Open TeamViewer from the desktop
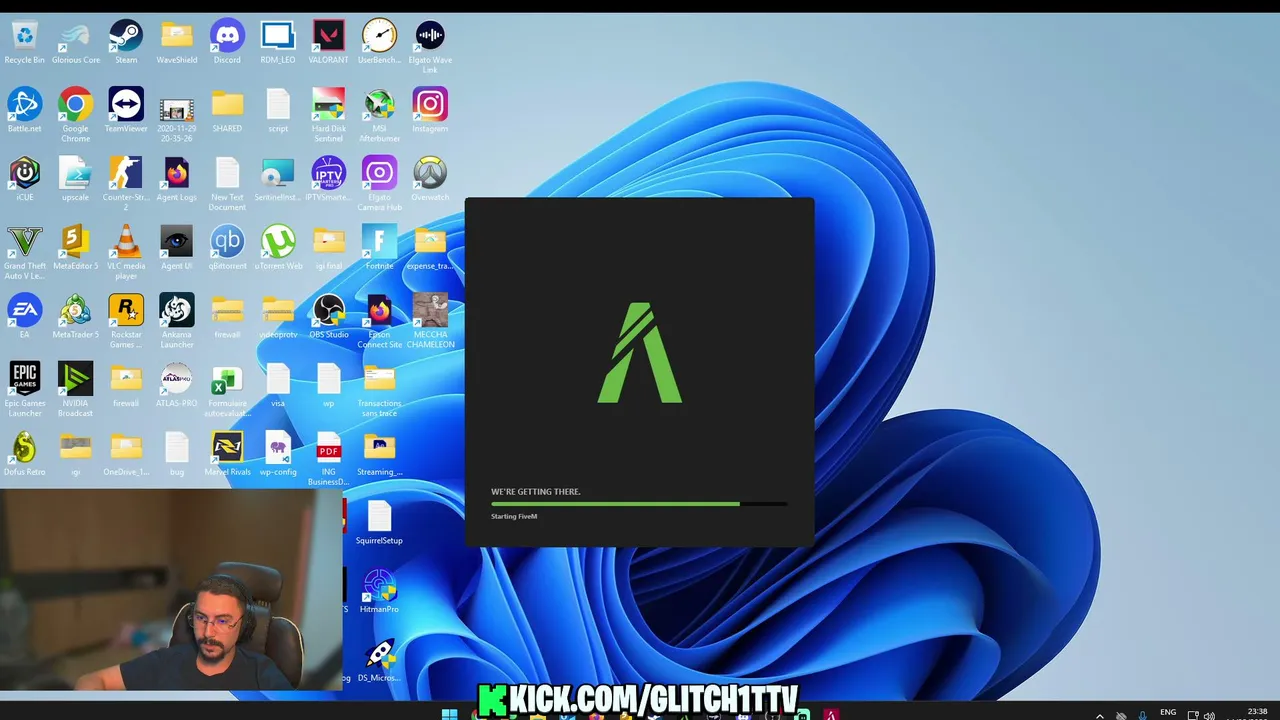Image resolution: width=1280 pixels, height=720 pixels. click(126, 104)
